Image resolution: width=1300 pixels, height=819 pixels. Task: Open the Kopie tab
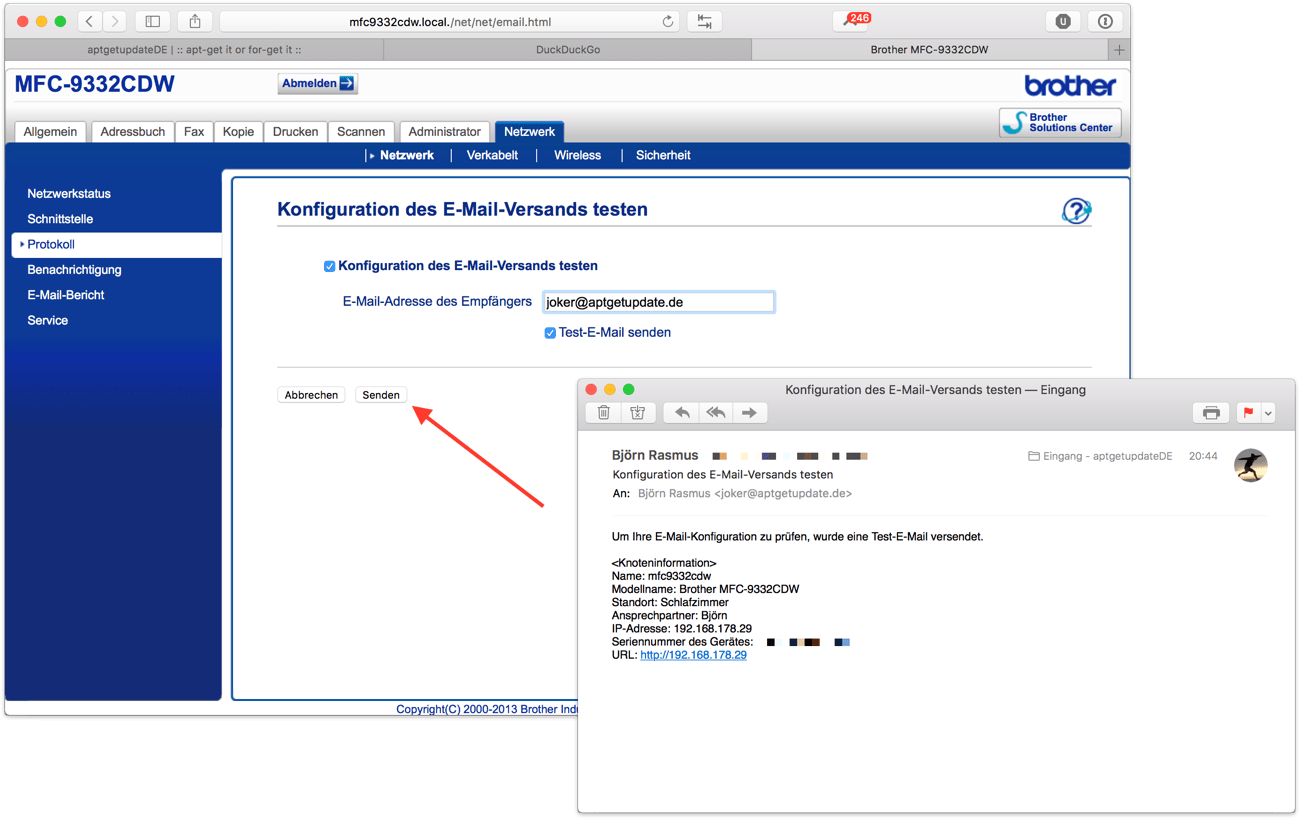(238, 132)
